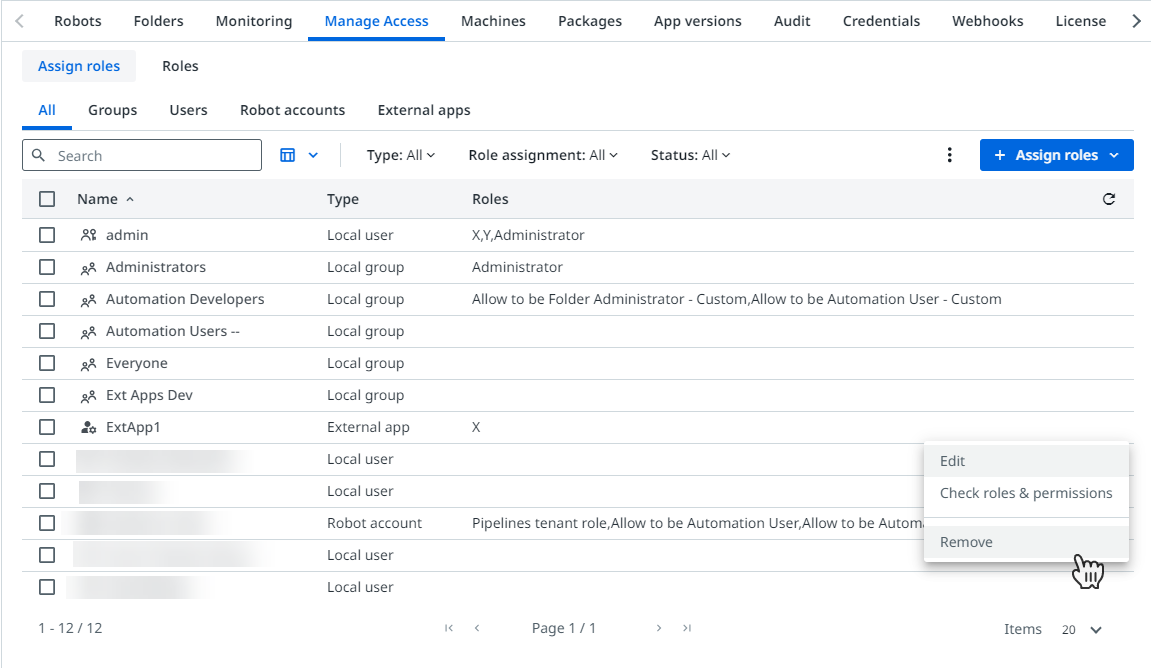The image size is (1151, 668).
Task: Choose Remove from the context menu
Action: click(x=966, y=541)
